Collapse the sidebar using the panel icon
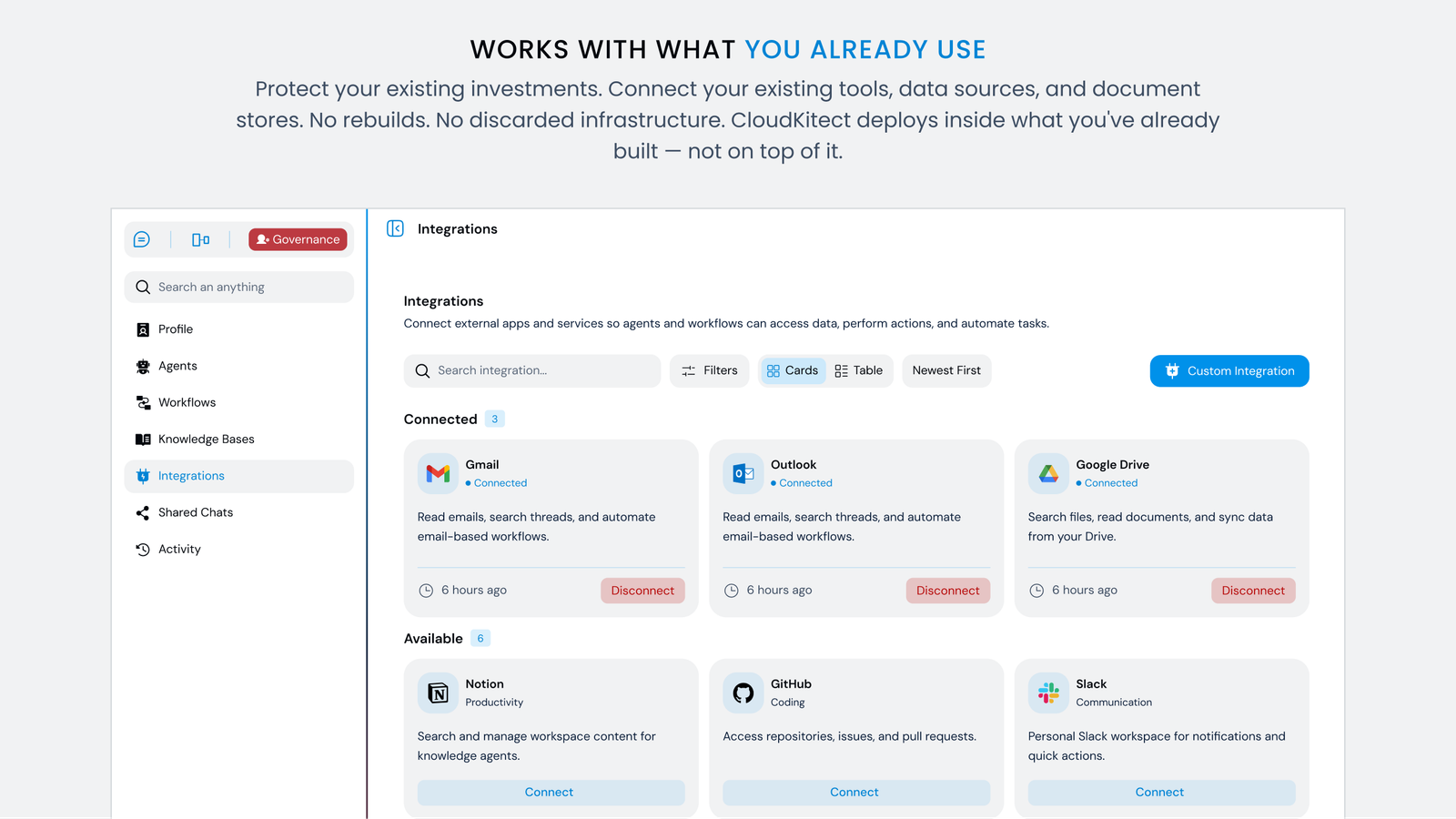The image size is (1456, 819). pyautogui.click(x=395, y=228)
